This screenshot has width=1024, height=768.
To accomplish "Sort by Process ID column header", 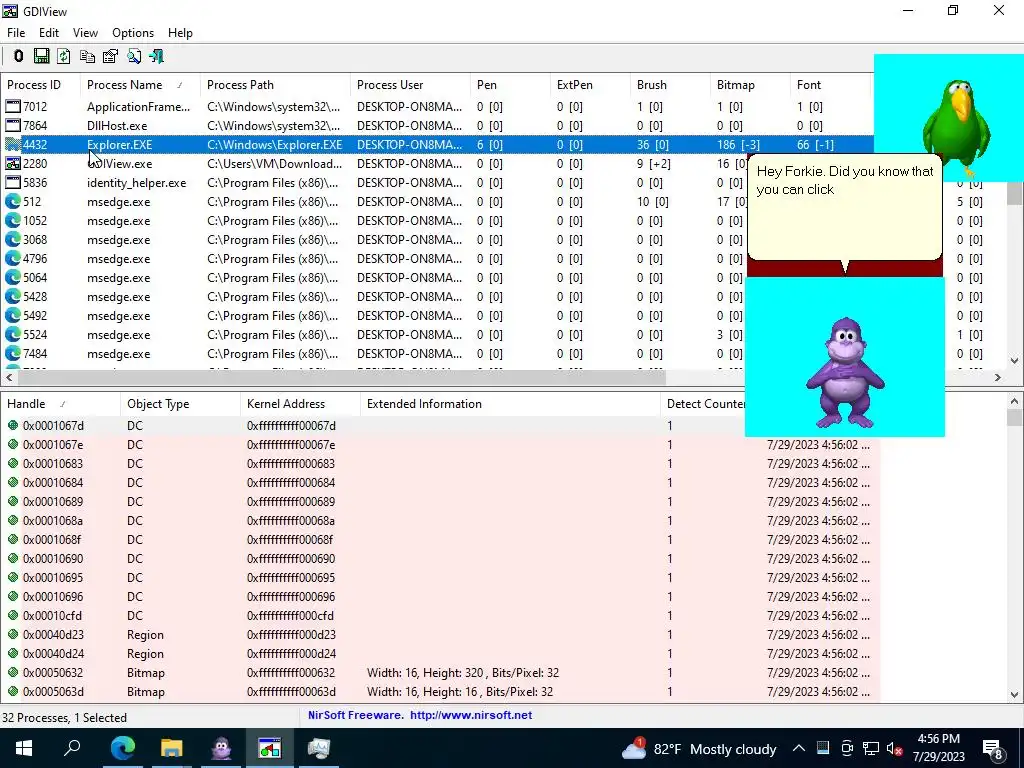I will pyautogui.click(x=40, y=85).
